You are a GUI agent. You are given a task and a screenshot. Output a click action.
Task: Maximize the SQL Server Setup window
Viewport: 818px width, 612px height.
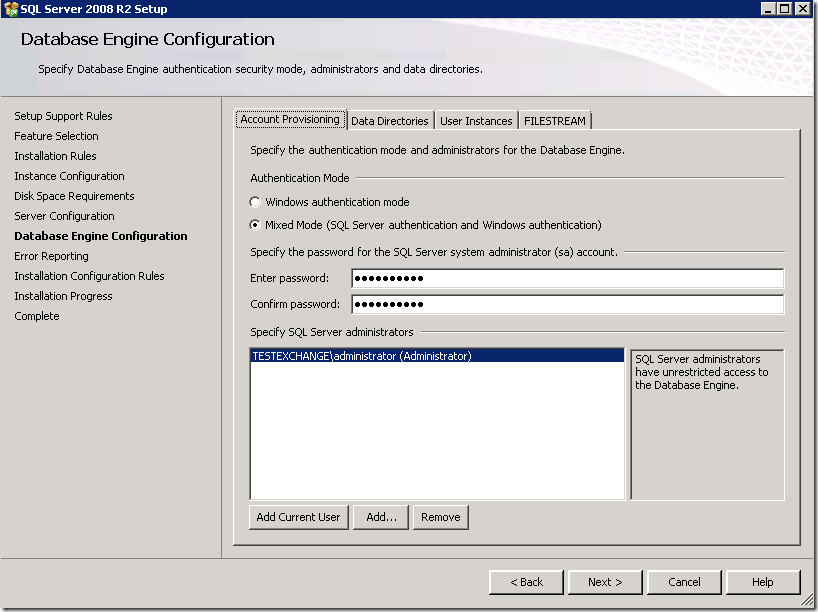[x=784, y=9]
